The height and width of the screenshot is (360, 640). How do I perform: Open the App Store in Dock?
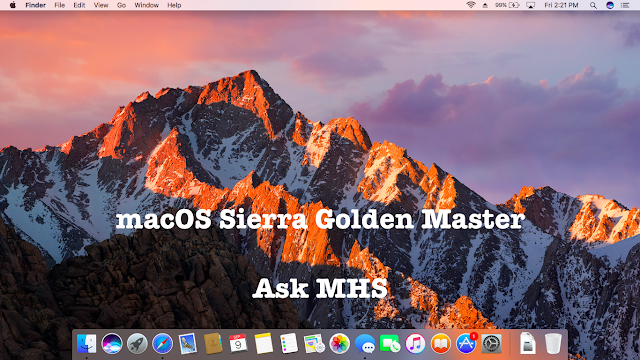click(466, 343)
